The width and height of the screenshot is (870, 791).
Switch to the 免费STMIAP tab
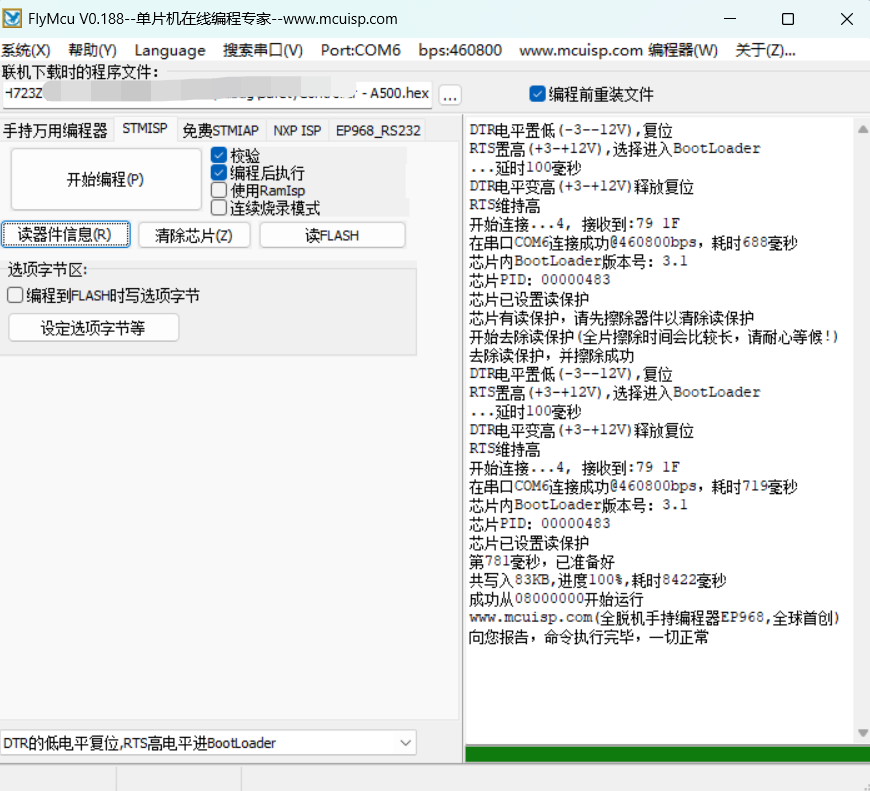pyautogui.click(x=220, y=130)
